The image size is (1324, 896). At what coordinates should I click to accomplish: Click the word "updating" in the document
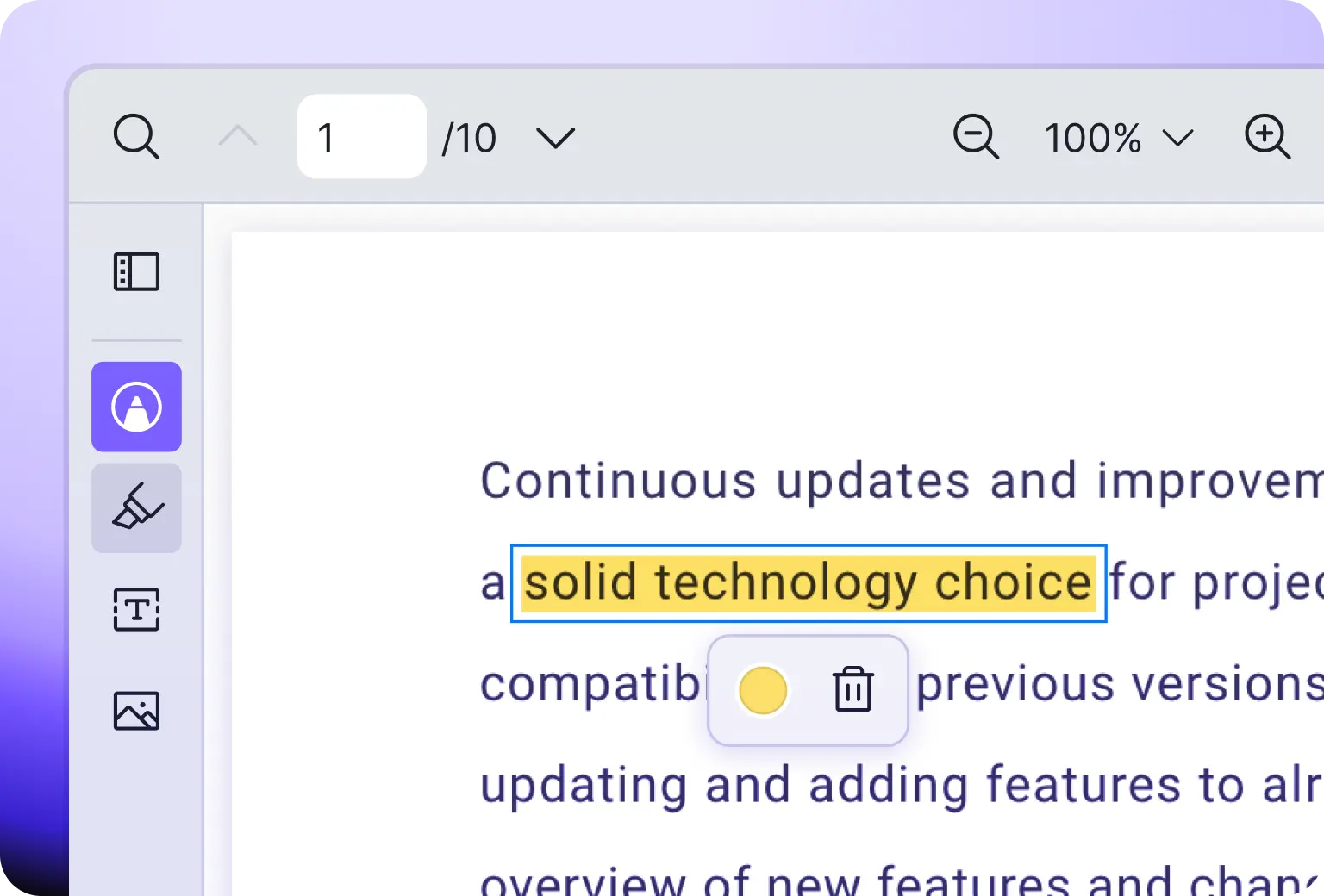(x=584, y=786)
